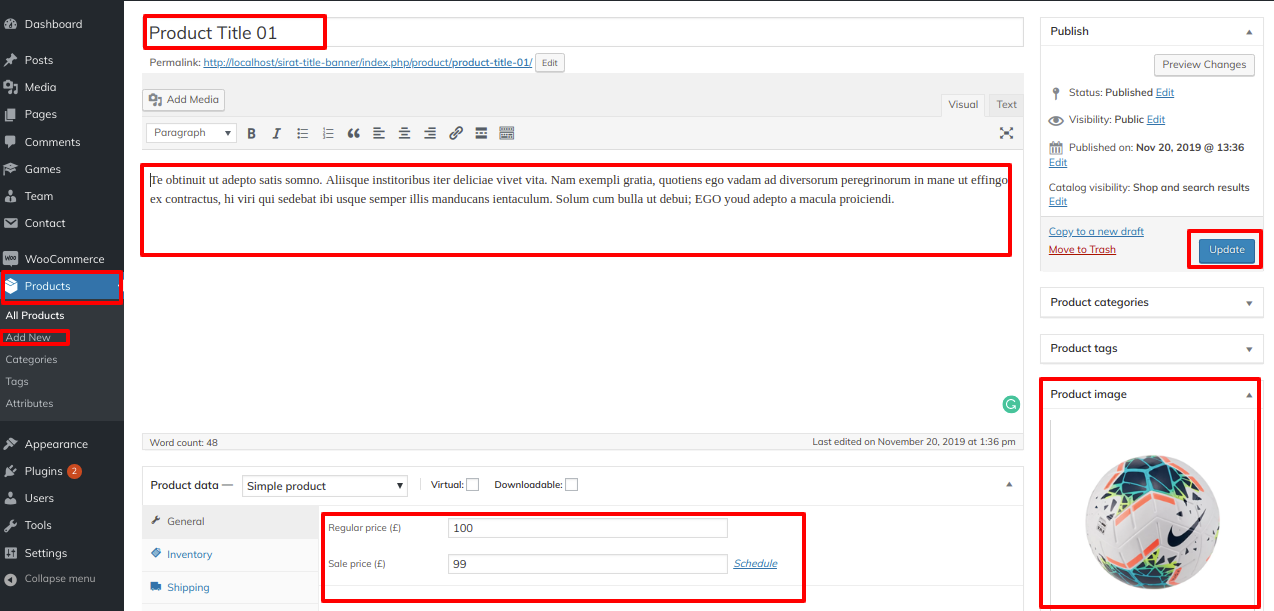The height and width of the screenshot is (611, 1274).
Task: Click the Update button
Action: pos(1226,250)
